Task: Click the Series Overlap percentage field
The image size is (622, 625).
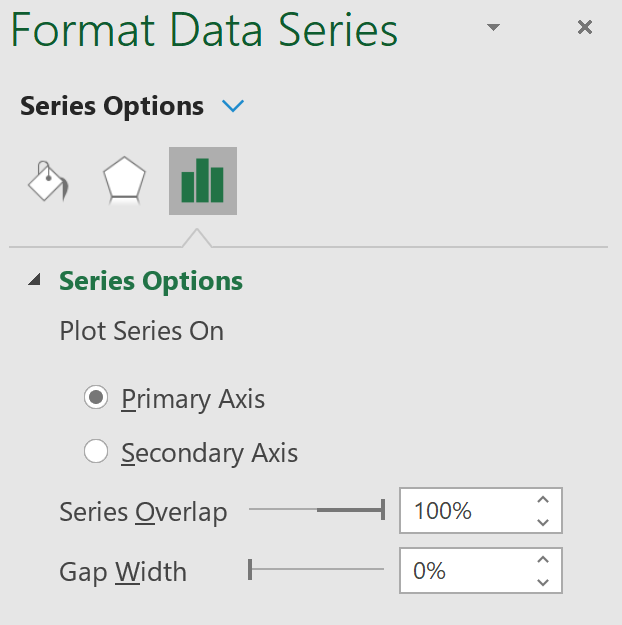Action: [x=466, y=510]
